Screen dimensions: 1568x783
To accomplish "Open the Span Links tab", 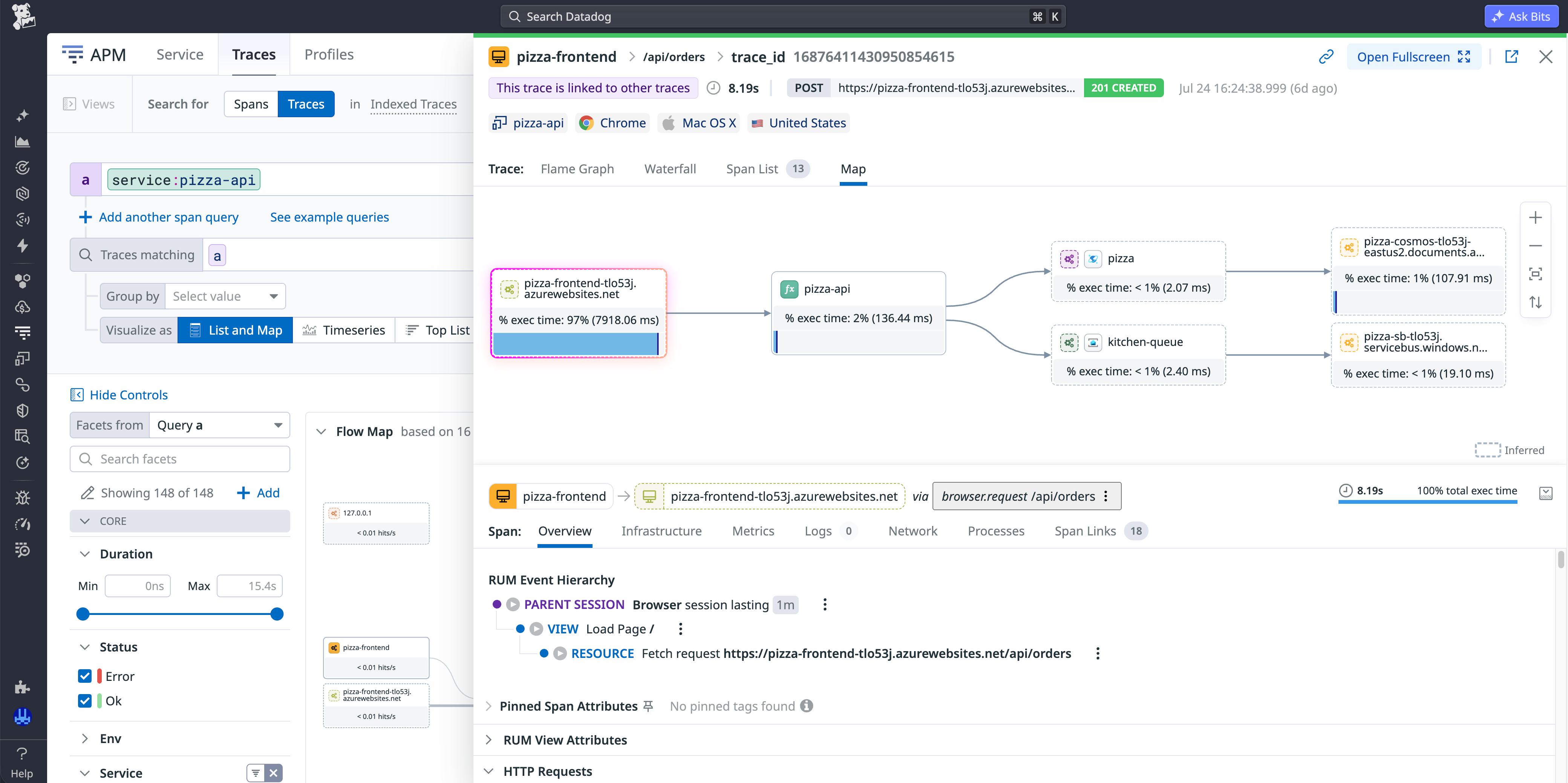I will click(x=1101, y=531).
